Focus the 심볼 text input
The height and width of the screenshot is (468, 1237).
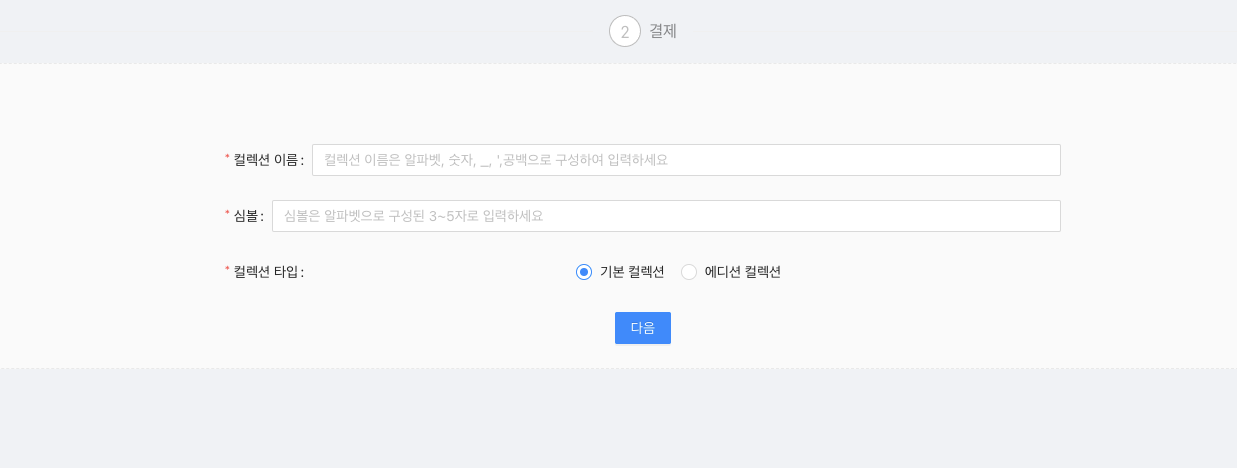(666, 216)
